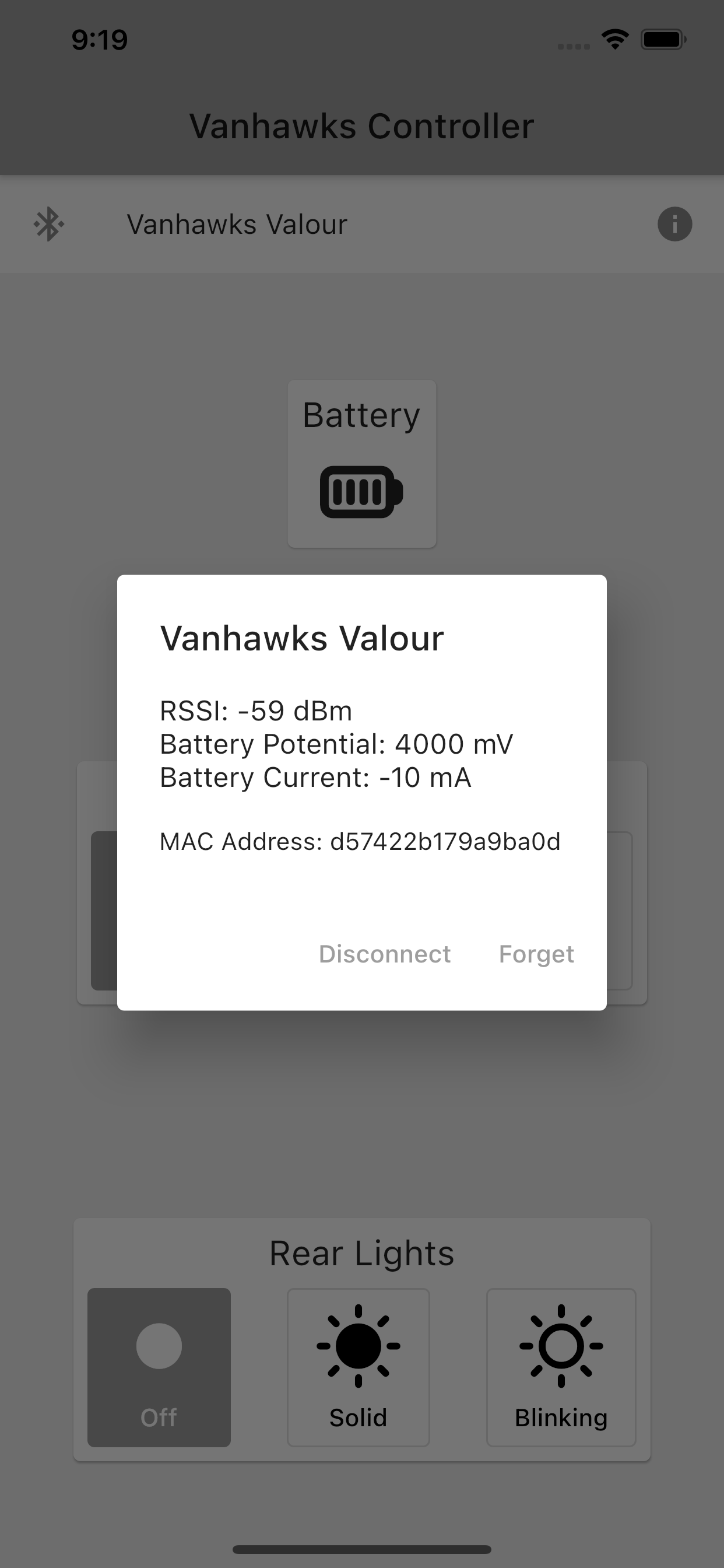Select the Blinking rear light sun icon

coord(561,1346)
